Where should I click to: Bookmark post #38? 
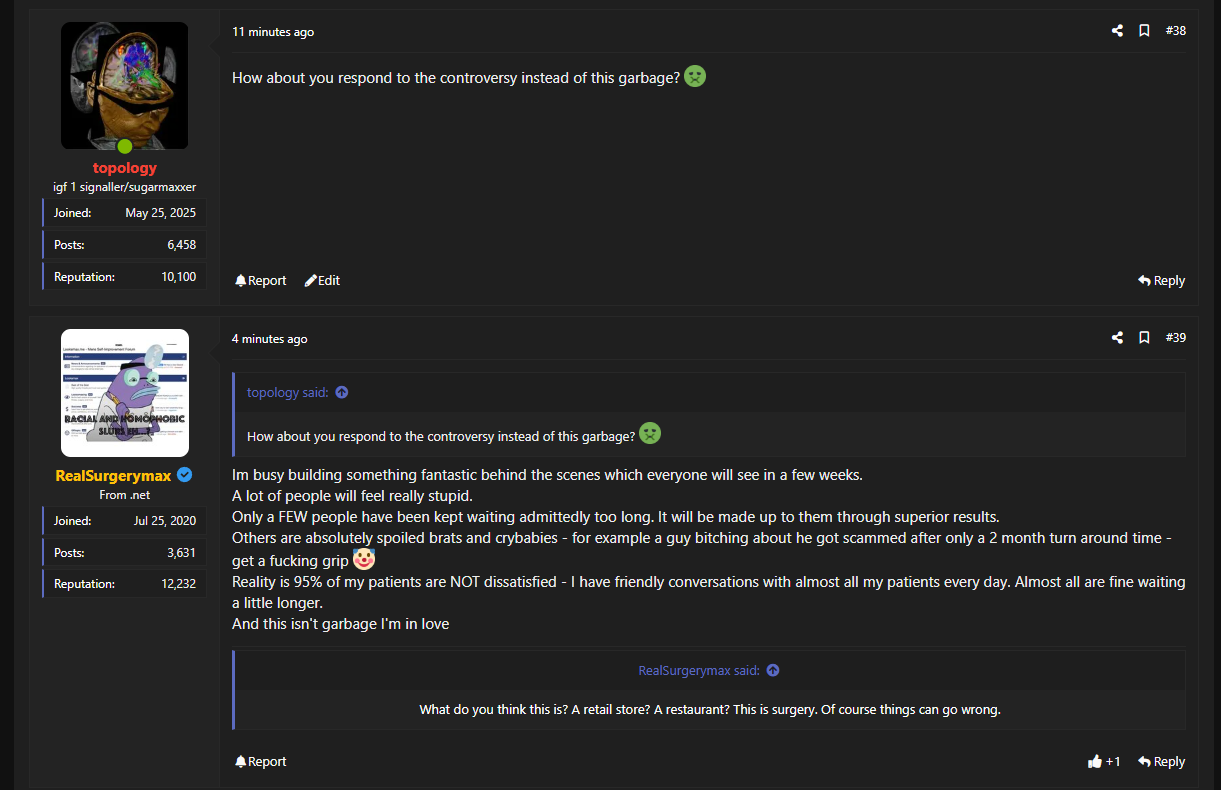point(1144,31)
